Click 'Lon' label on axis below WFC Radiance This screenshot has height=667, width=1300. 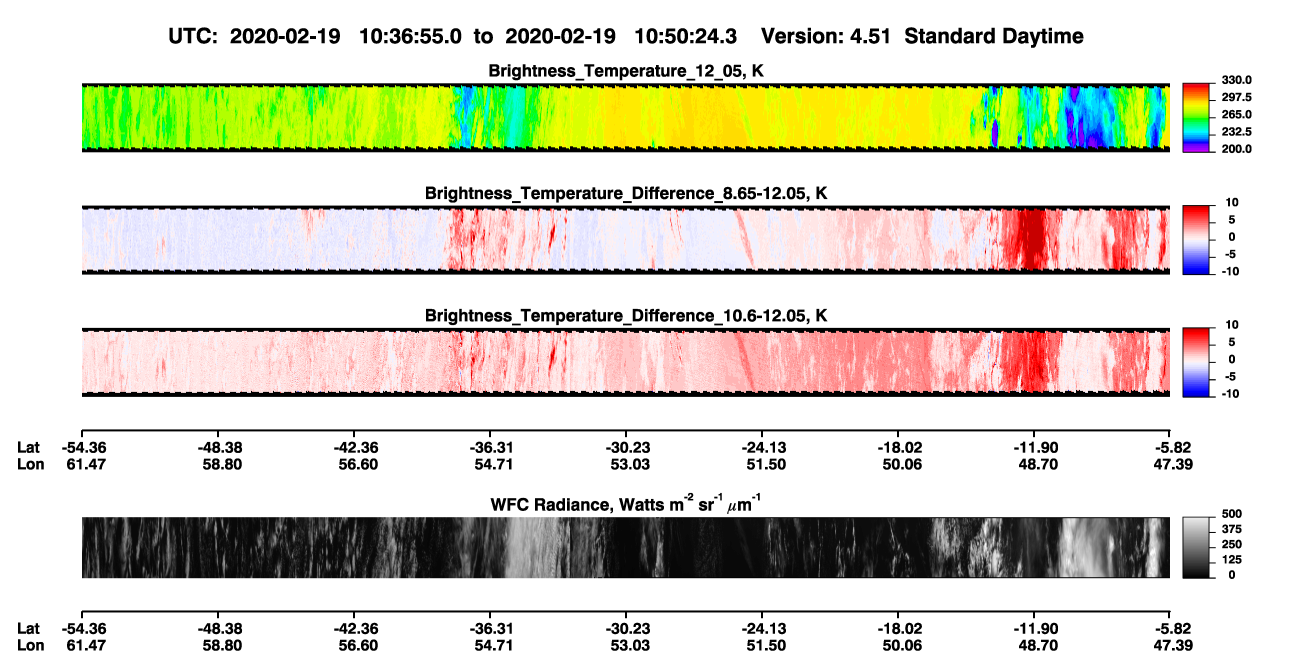29,645
